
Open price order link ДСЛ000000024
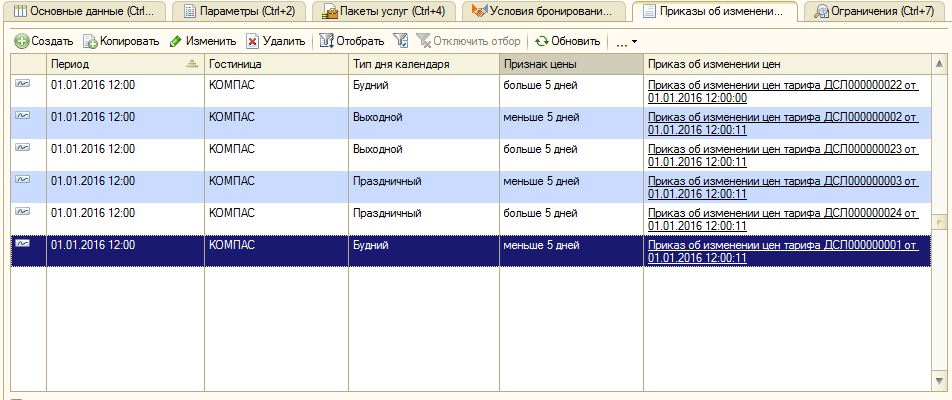tap(783, 220)
